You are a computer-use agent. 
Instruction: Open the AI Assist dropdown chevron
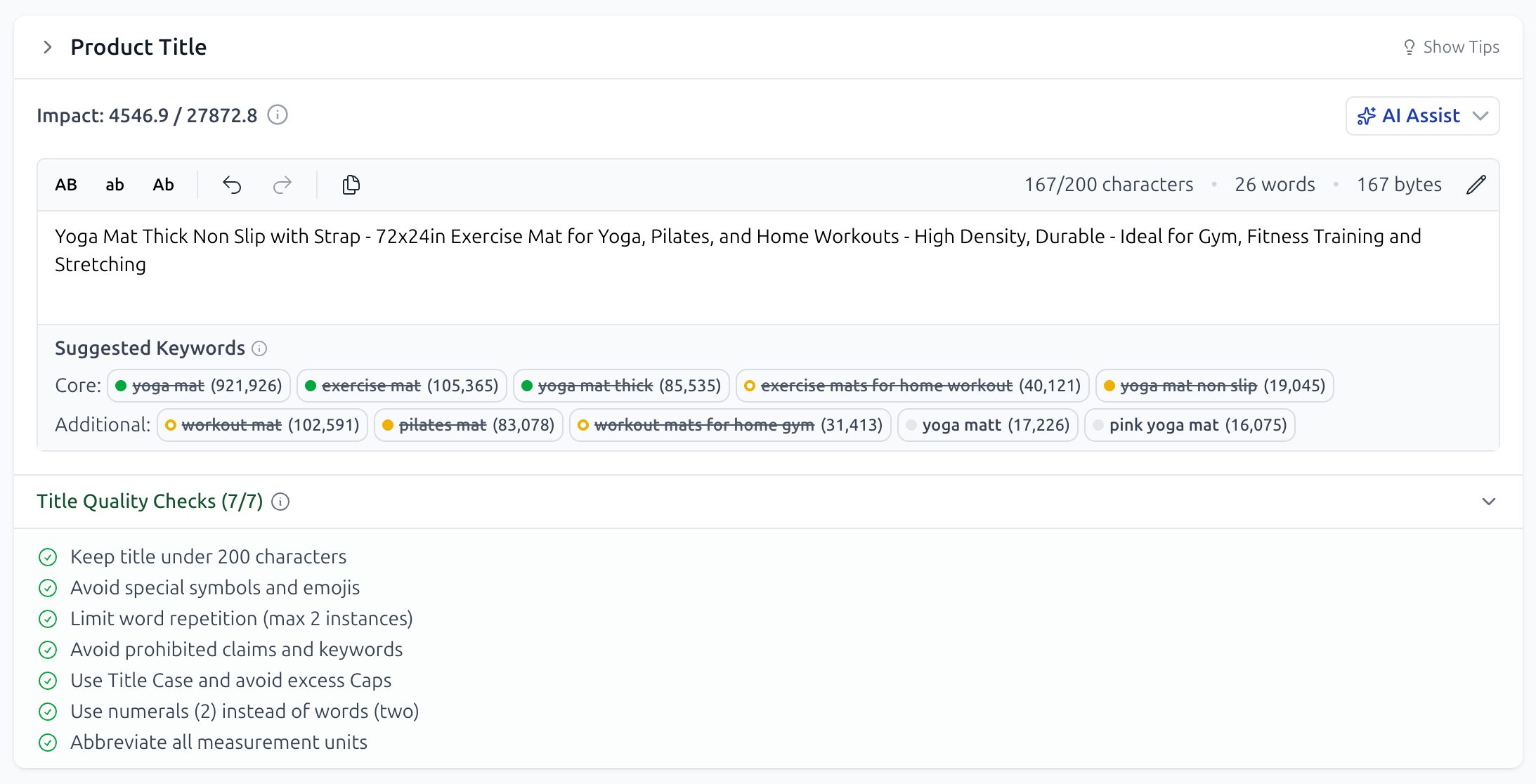coord(1483,116)
